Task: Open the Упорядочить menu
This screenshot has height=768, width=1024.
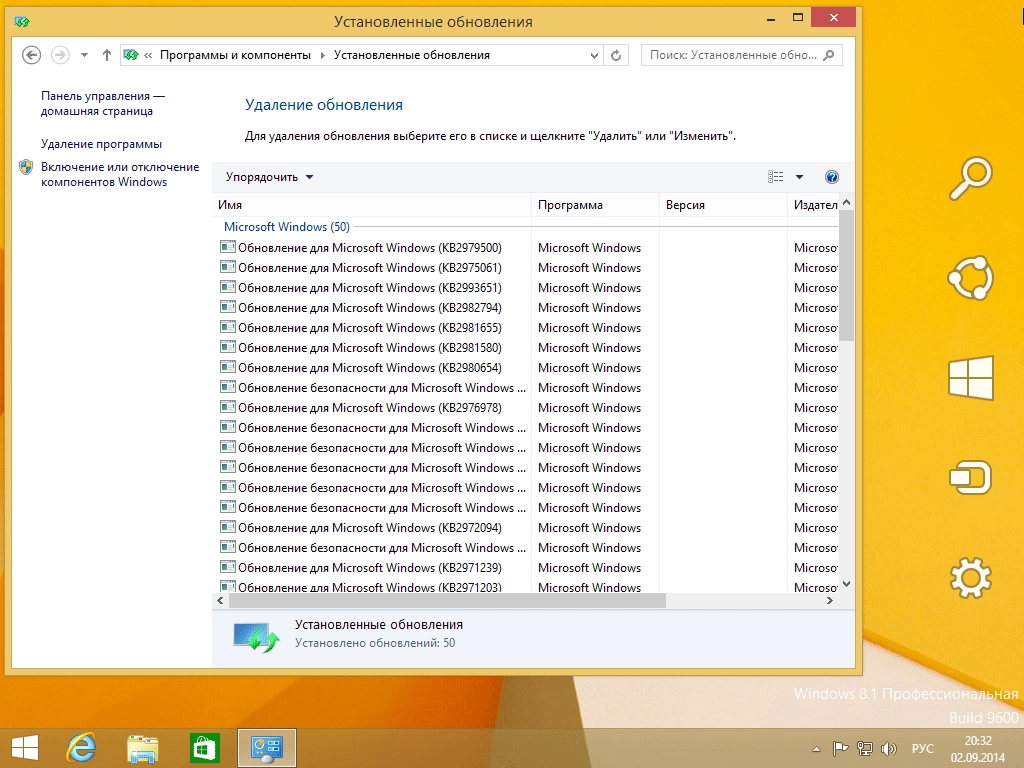Action: tap(269, 177)
